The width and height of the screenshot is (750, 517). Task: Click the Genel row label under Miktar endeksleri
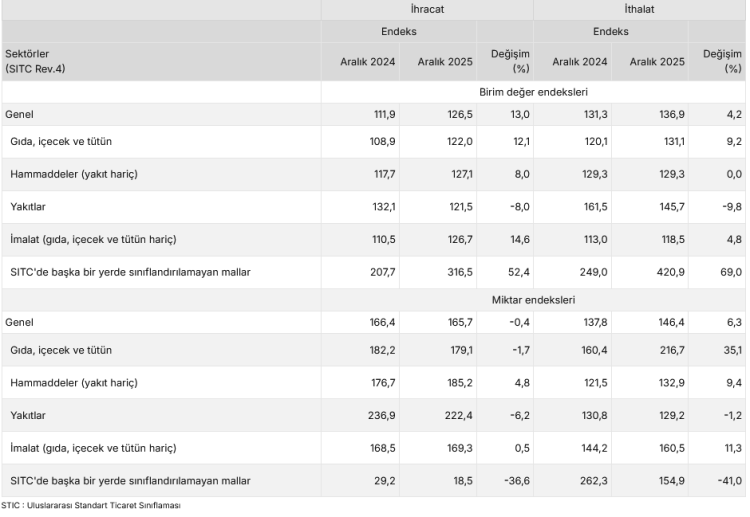tap(19, 322)
